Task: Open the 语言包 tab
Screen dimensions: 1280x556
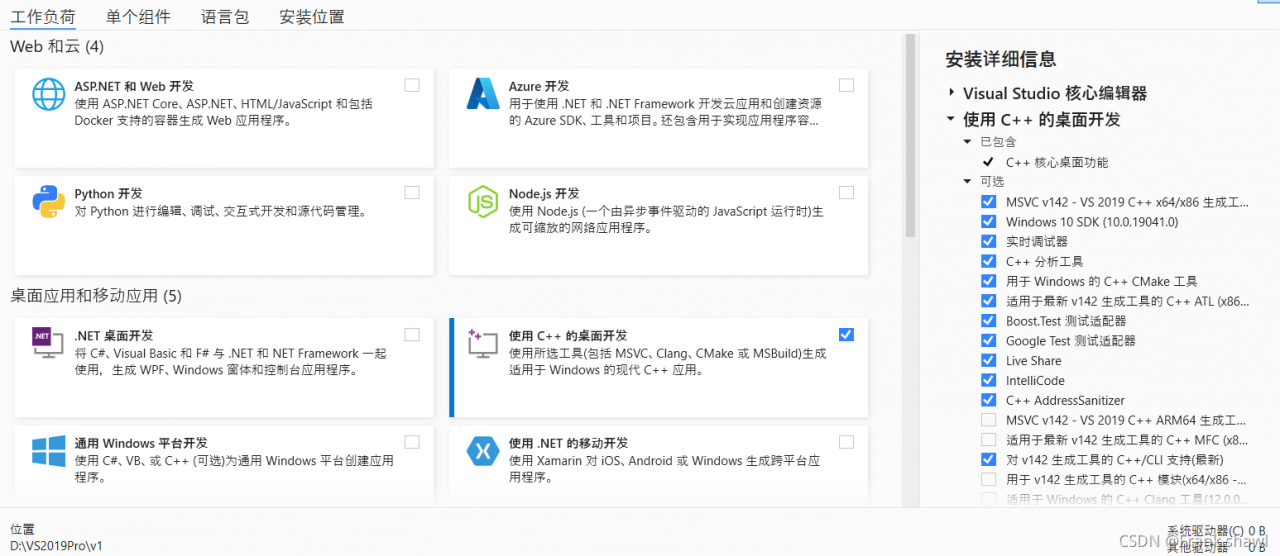Action: click(225, 17)
